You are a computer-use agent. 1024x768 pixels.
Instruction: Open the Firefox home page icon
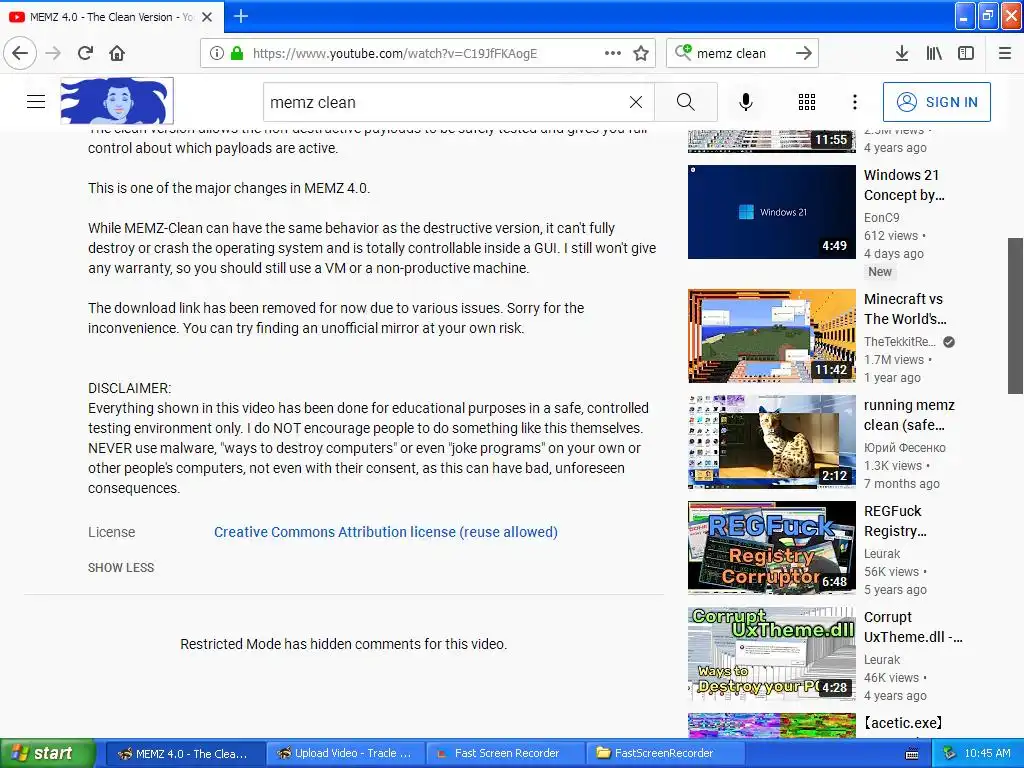[x=117, y=53]
